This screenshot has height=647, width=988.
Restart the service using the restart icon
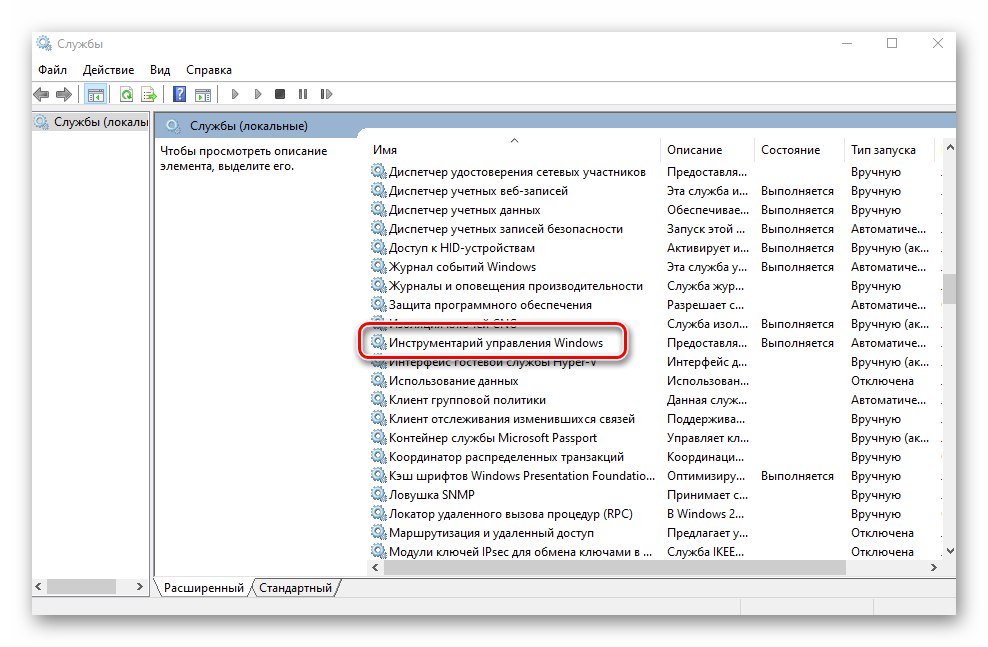(x=325, y=93)
